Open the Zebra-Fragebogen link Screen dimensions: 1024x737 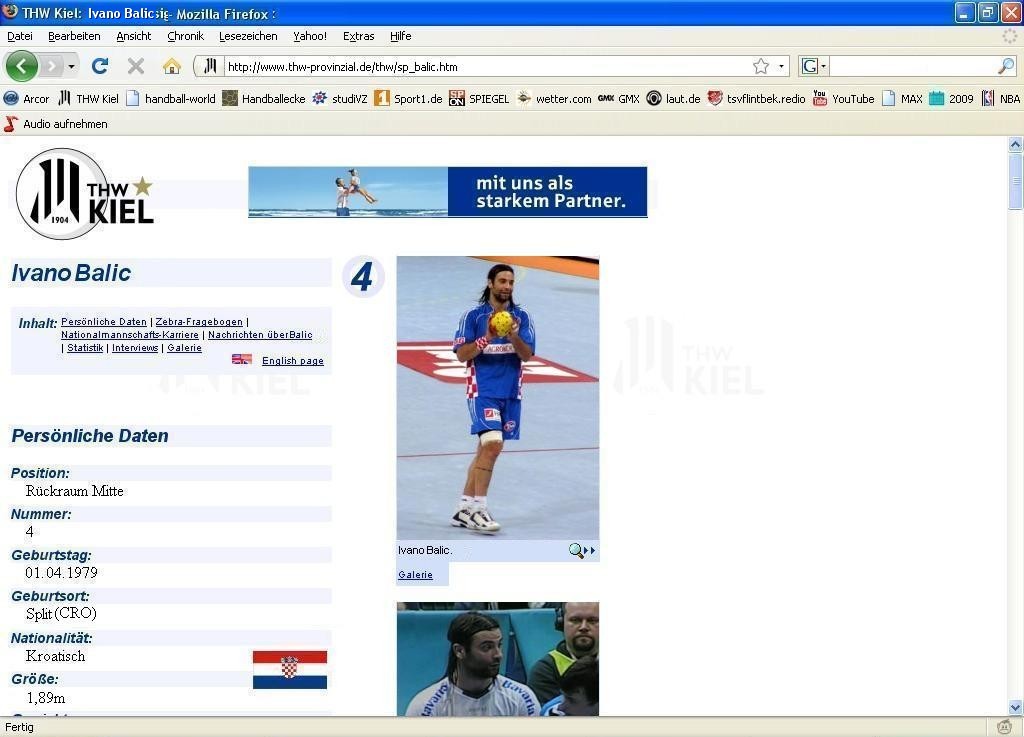pyautogui.click(x=199, y=322)
